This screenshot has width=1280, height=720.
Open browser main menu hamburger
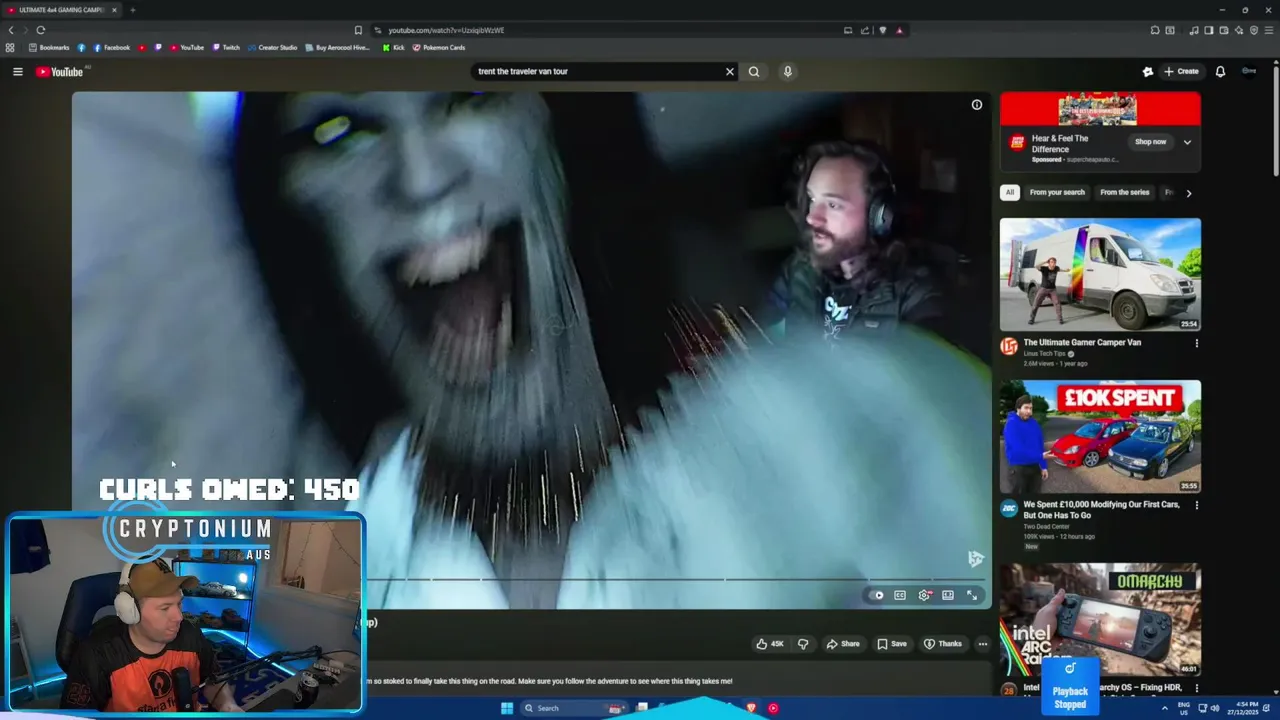coord(1269,30)
